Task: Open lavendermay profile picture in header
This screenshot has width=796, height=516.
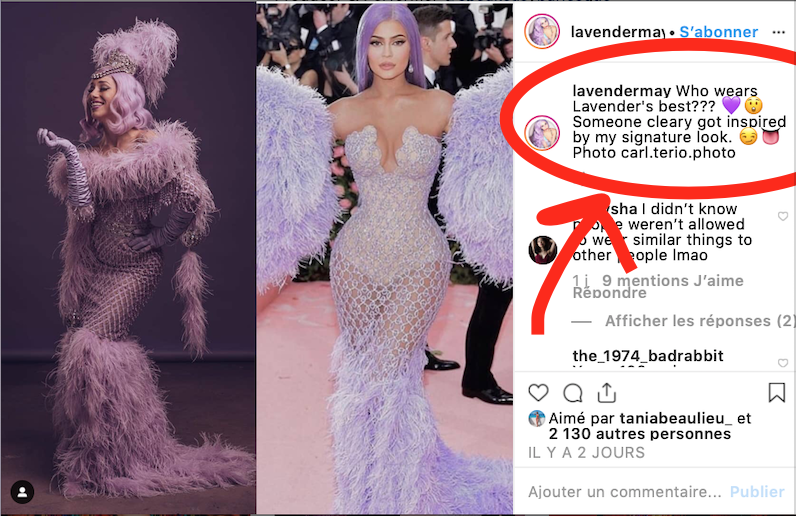Action: pos(542,31)
